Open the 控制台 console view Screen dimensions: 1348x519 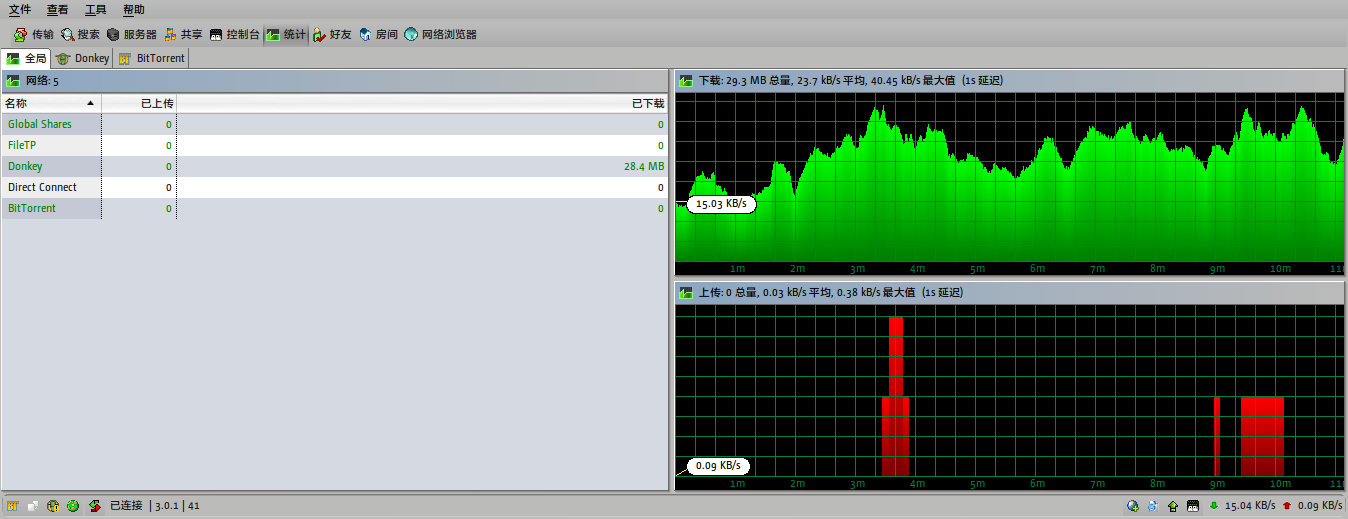[x=235, y=34]
